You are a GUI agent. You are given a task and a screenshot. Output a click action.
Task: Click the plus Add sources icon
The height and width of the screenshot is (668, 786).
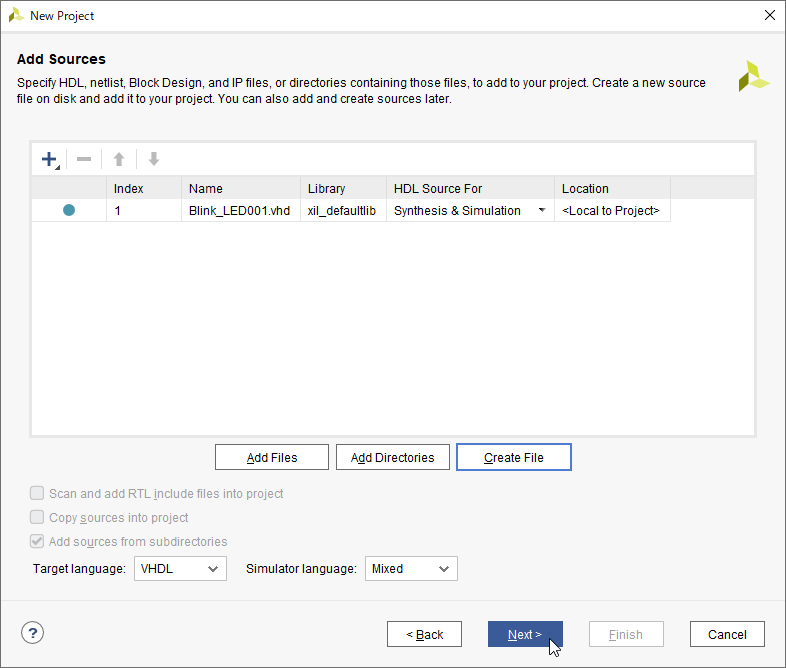point(49,159)
